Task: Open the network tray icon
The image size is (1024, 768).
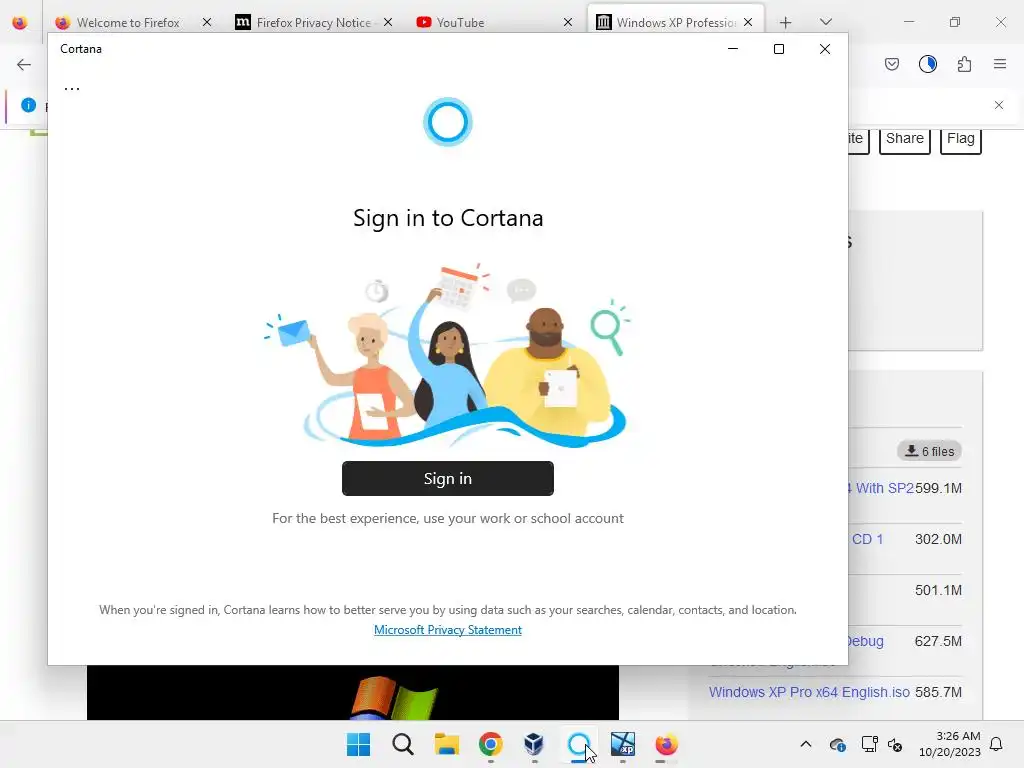Action: (x=870, y=744)
